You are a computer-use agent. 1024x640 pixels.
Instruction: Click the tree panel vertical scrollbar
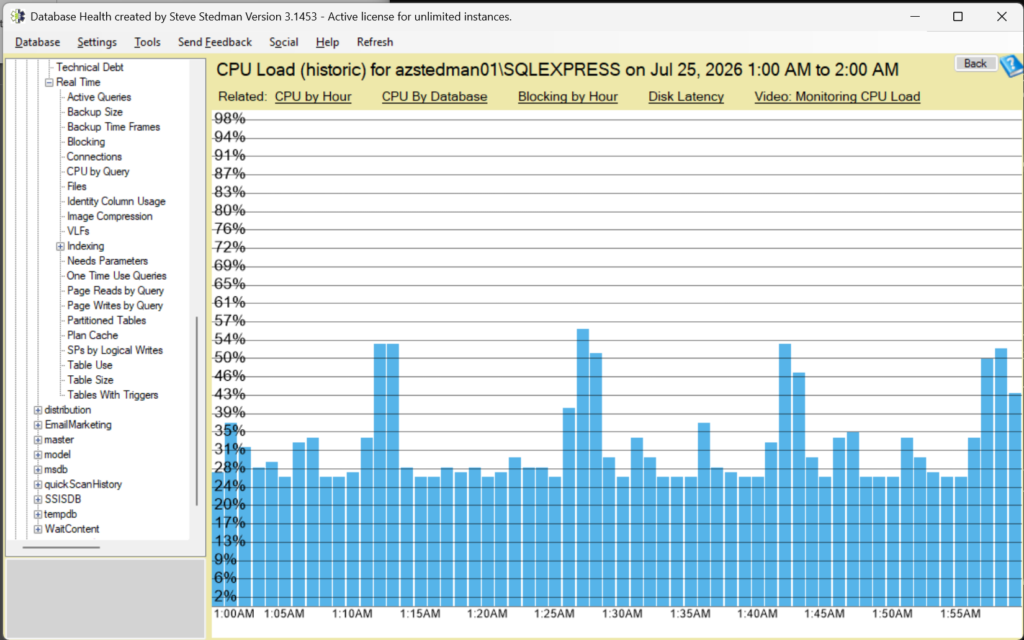[197, 411]
